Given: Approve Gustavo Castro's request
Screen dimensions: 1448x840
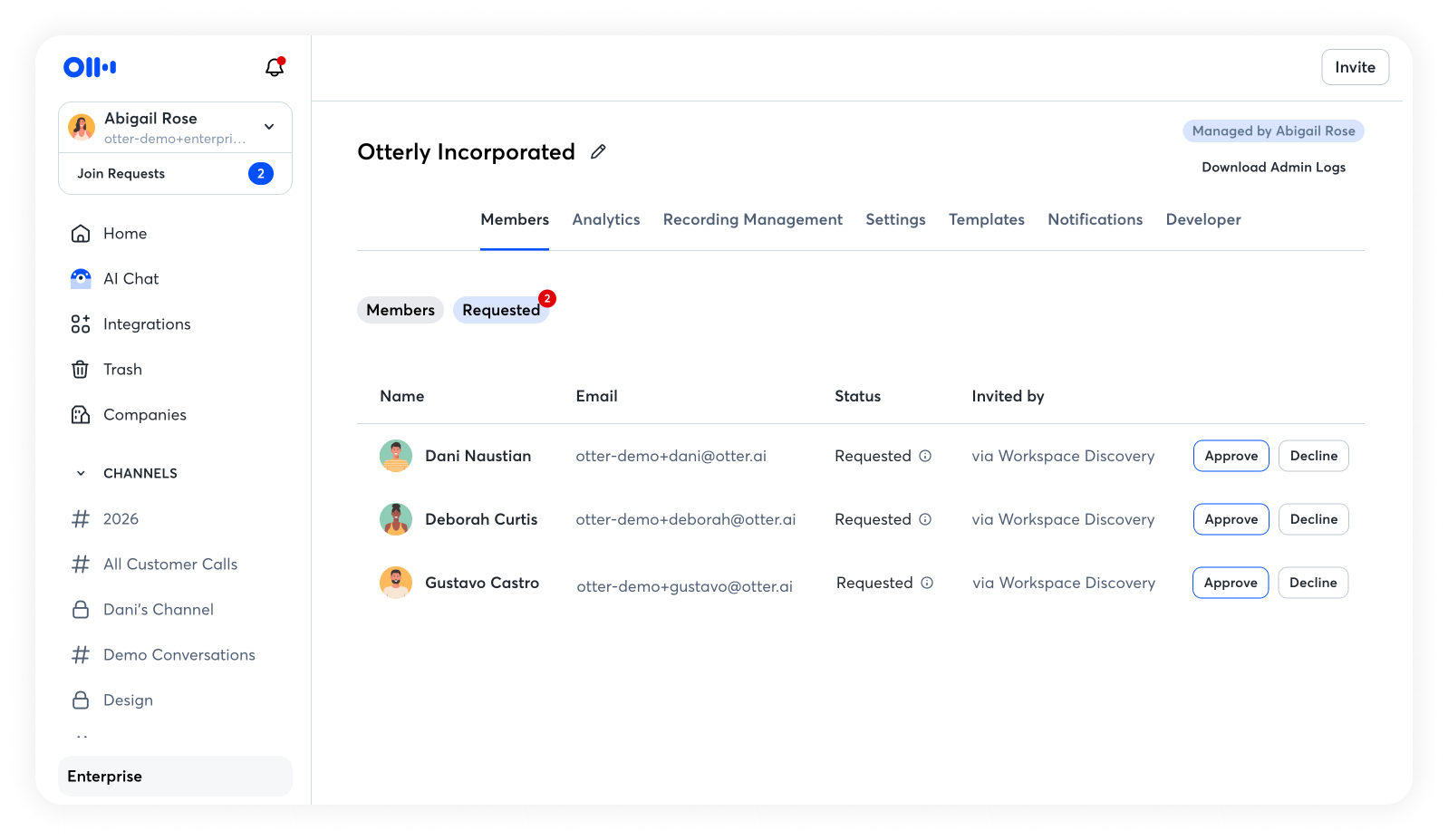Looking at the screenshot, I should point(1231,583).
